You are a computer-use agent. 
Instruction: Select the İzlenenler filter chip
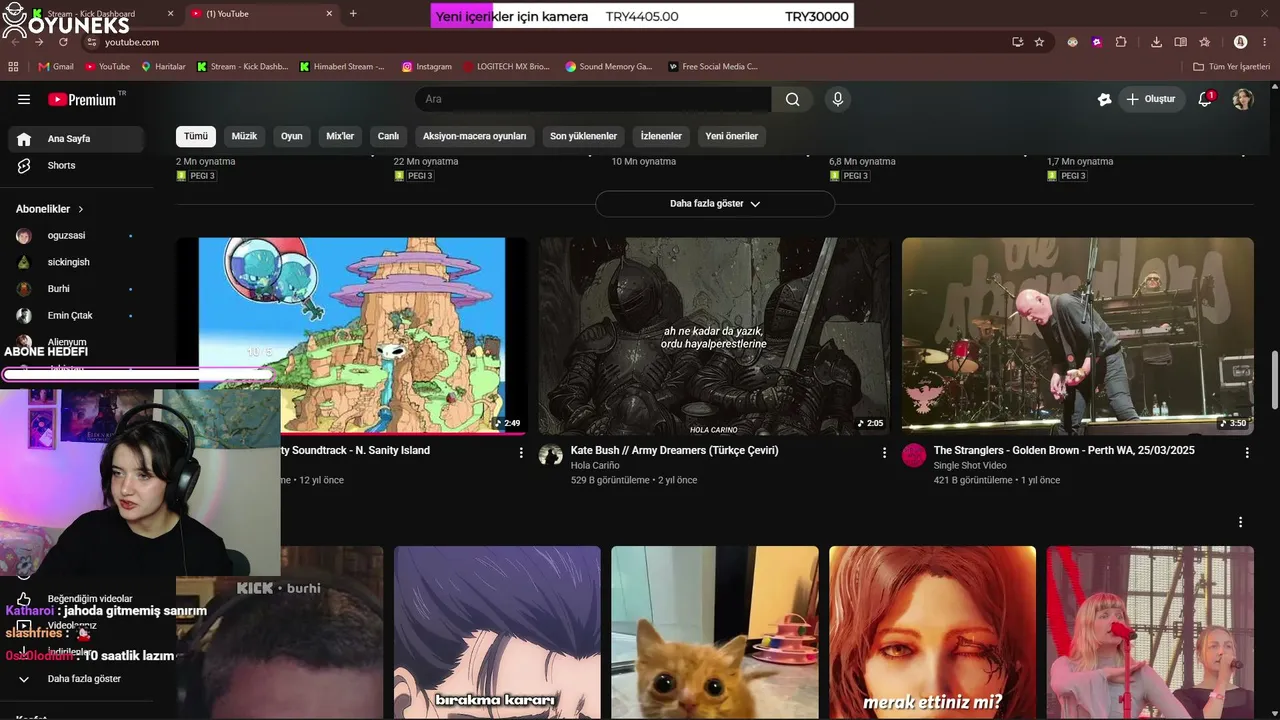661,136
